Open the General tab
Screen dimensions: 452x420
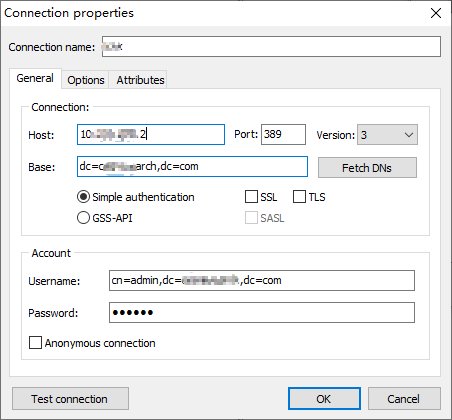[35, 78]
